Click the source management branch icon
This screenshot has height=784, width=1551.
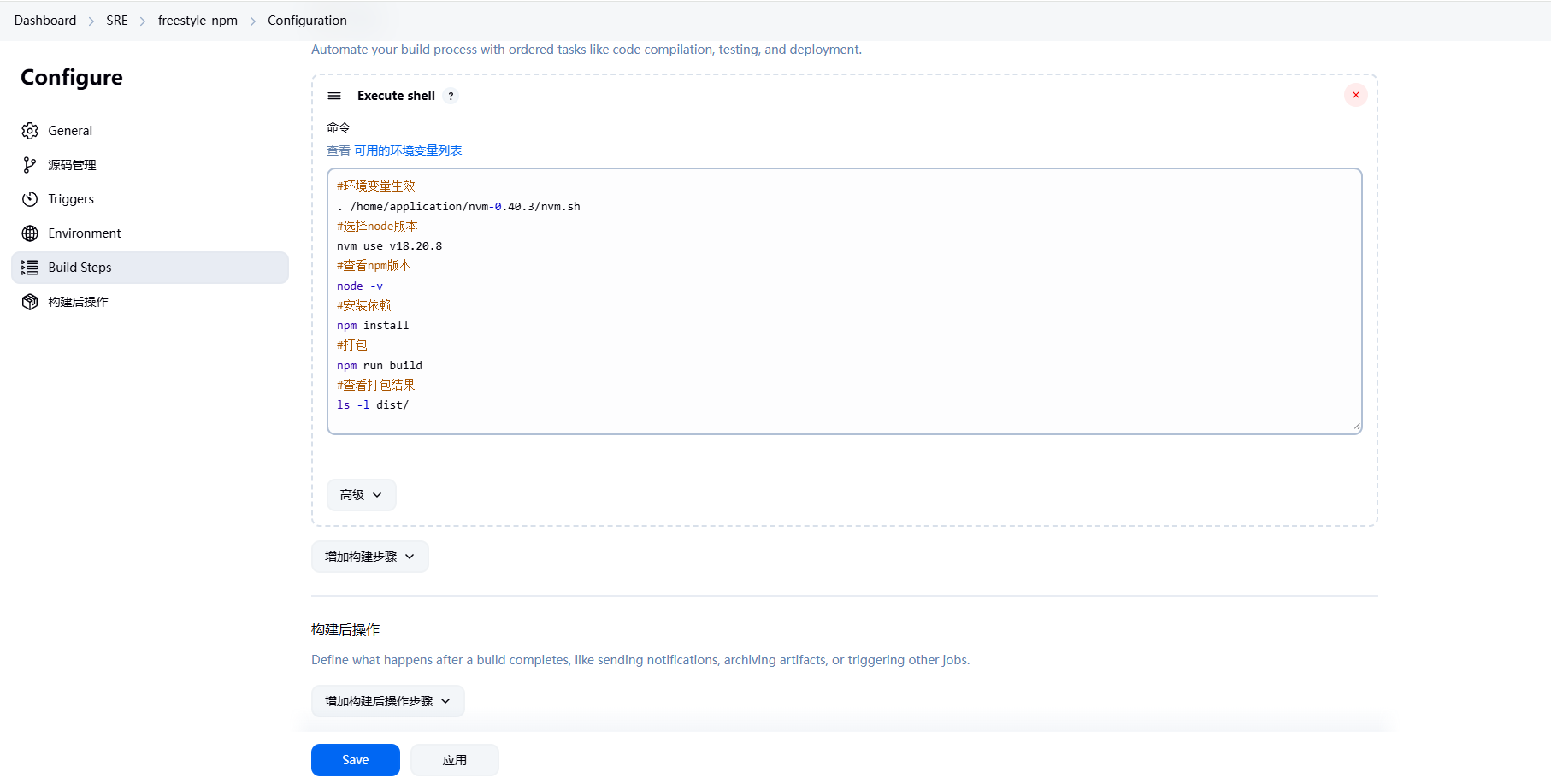click(30, 165)
